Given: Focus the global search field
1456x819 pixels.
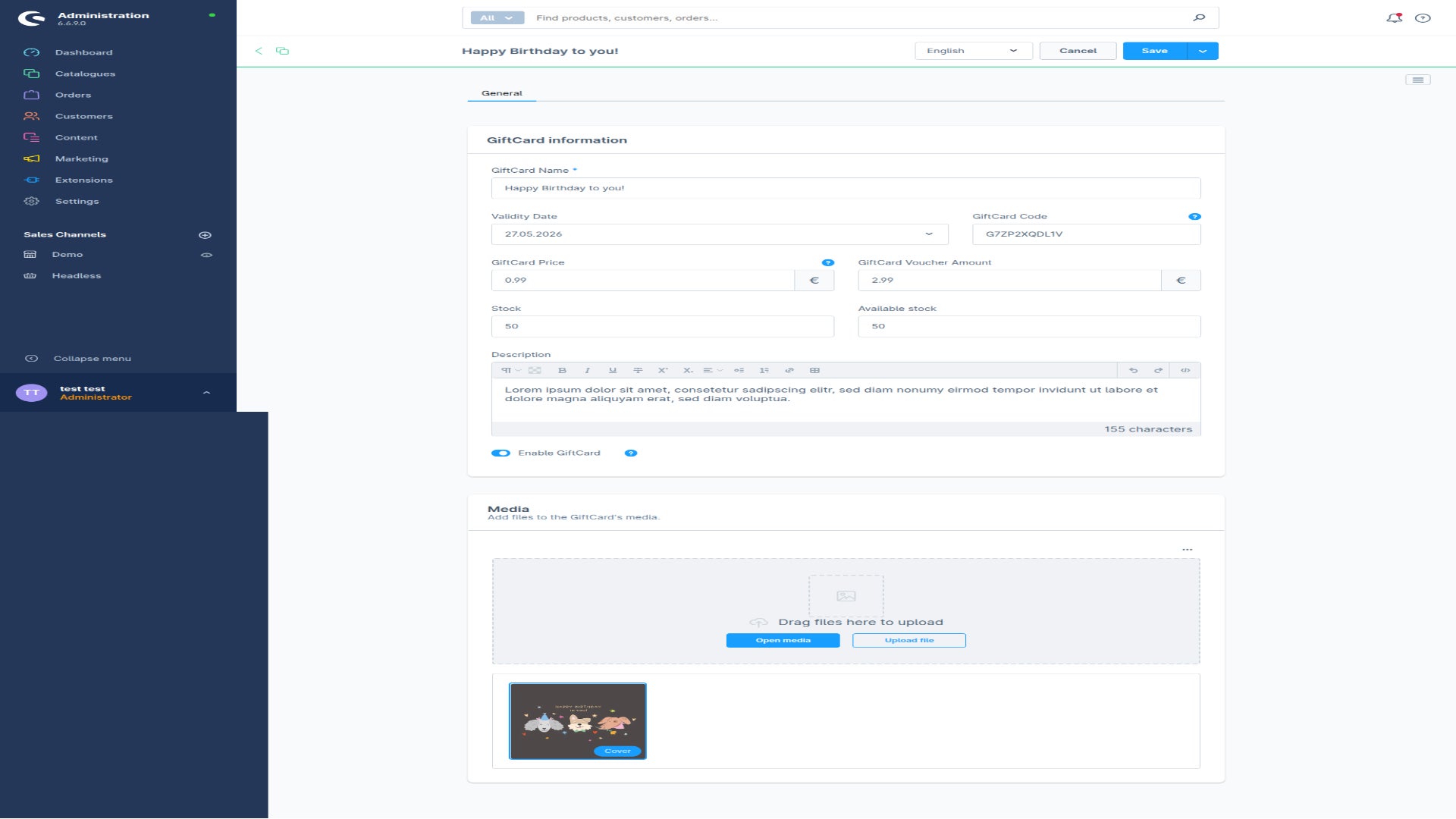Looking at the screenshot, I should (857, 18).
